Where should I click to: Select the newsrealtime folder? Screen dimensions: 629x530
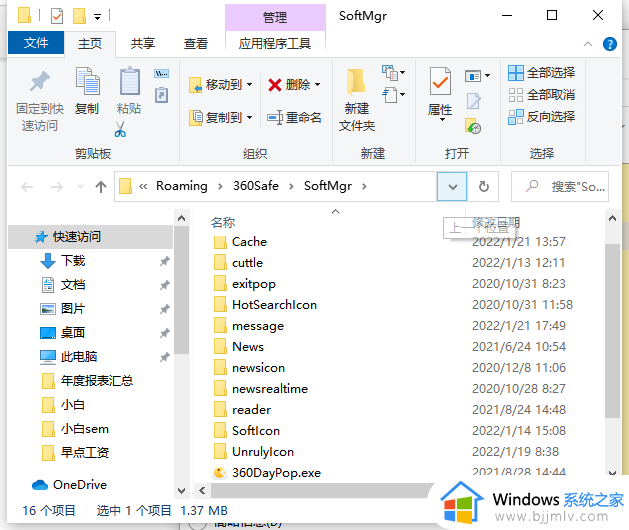coord(261,389)
